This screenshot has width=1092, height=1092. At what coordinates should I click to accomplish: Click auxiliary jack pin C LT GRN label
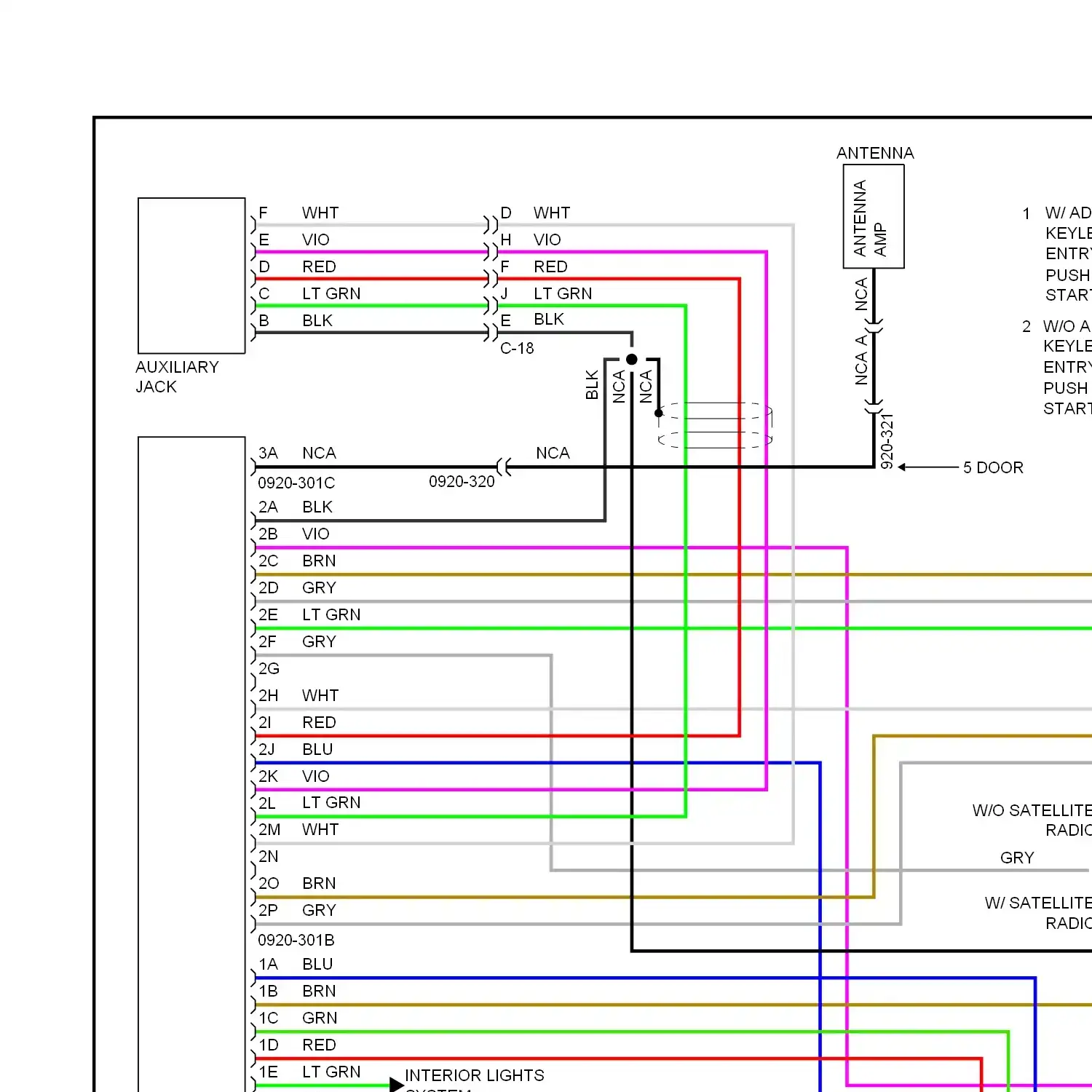coord(309,293)
